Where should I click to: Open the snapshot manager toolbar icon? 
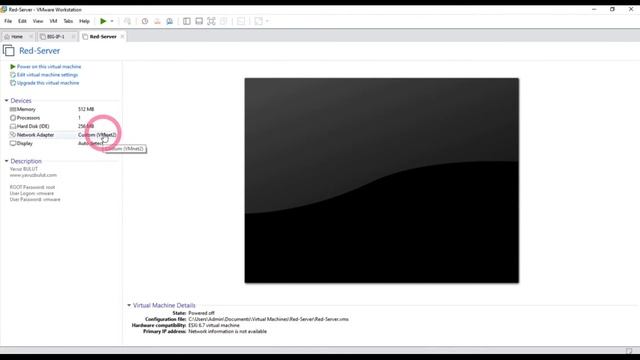point(169,21)
